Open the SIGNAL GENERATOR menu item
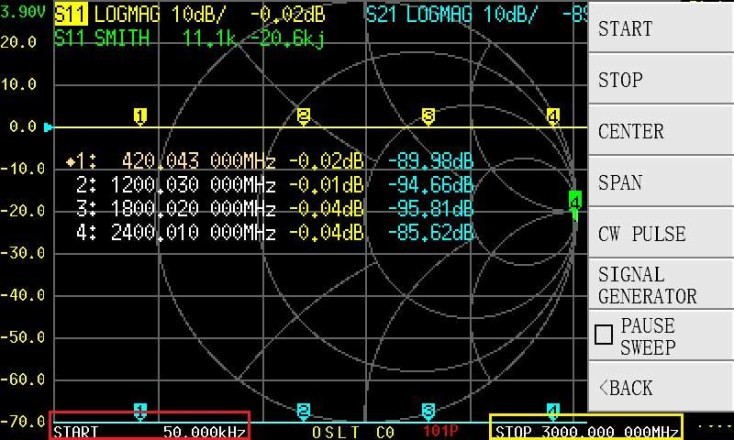734x440 pixels. [661, 284]
